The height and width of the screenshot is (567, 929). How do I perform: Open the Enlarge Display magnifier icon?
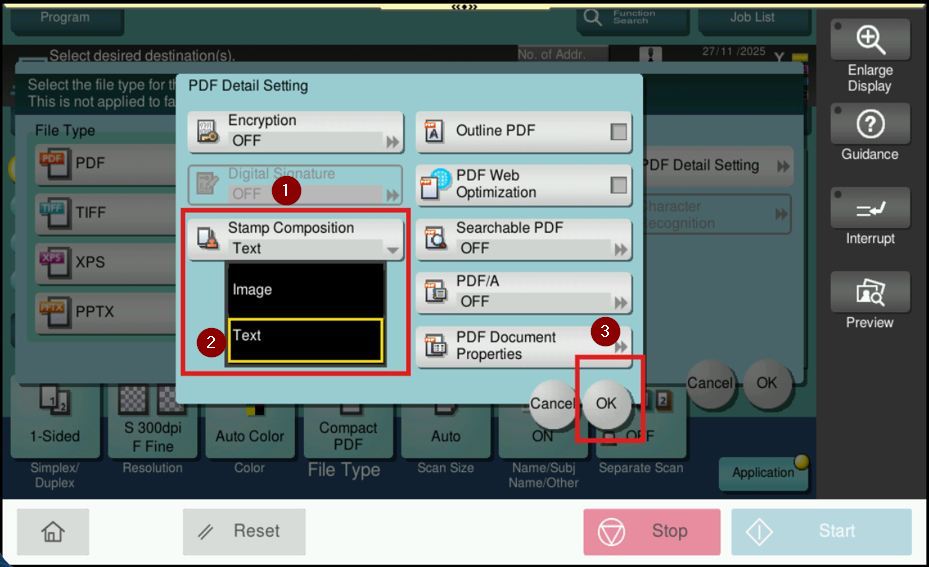coord(870,40)
